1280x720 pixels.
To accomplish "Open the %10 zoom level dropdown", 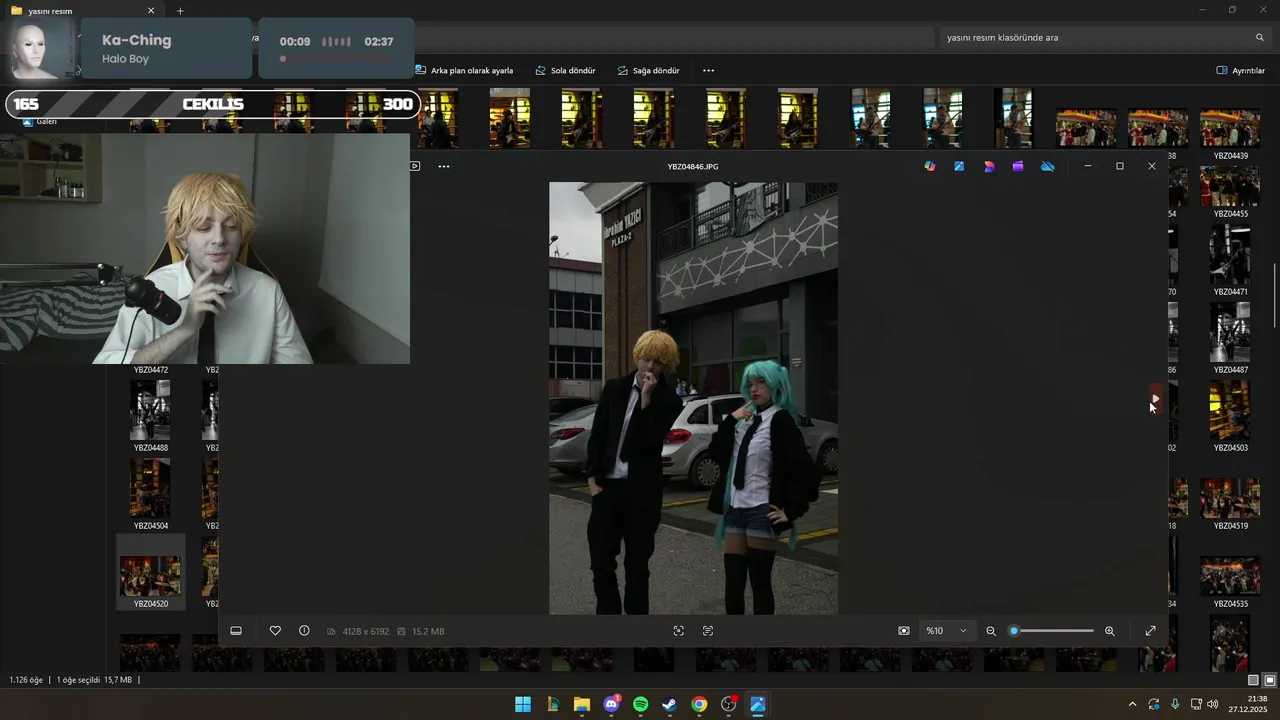I will point(947,631).
